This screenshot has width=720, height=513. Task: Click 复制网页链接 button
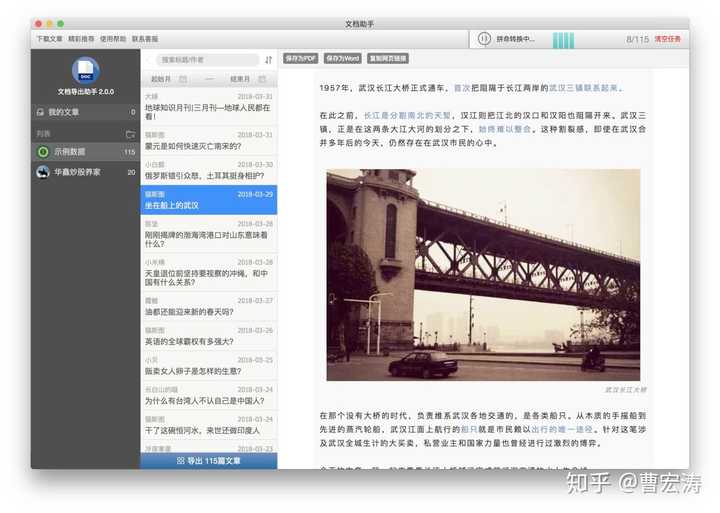coord(388,58)
